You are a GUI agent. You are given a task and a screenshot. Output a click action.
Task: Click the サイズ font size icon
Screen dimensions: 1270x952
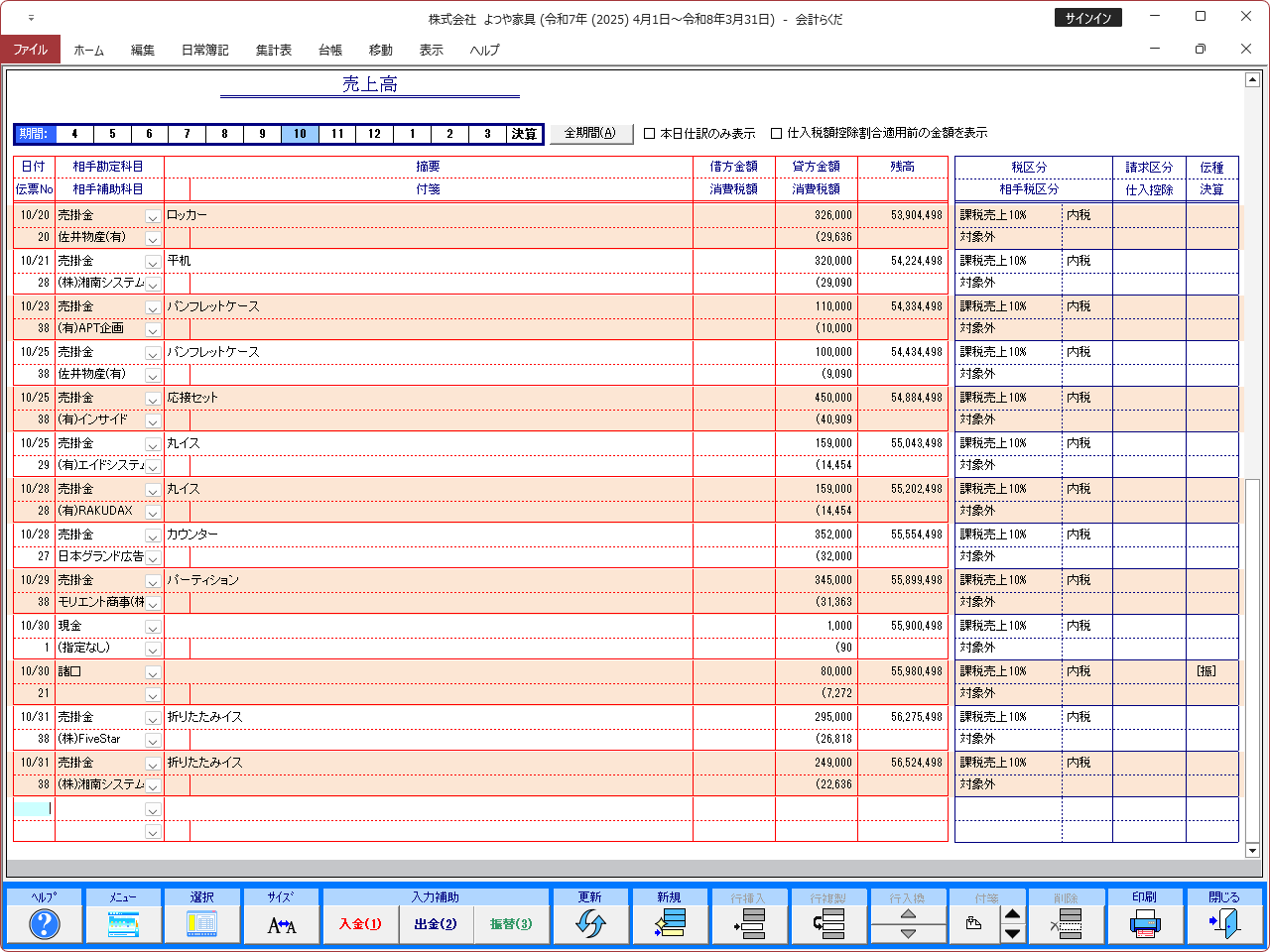tap(282, 924)
